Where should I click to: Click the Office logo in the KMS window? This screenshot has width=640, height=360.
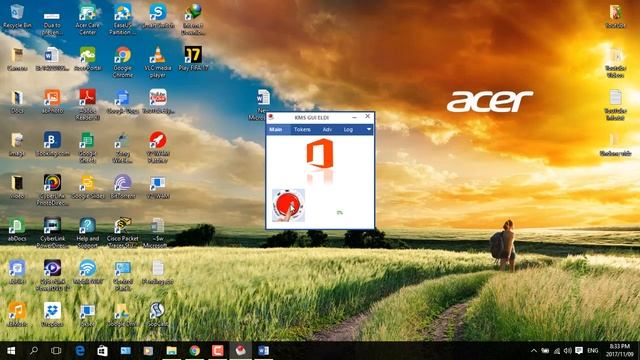tap(320, 153)
